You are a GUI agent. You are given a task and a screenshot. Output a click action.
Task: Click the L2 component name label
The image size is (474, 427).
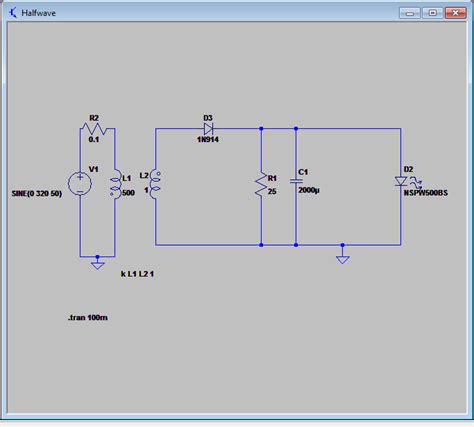[x=144, y=176]
